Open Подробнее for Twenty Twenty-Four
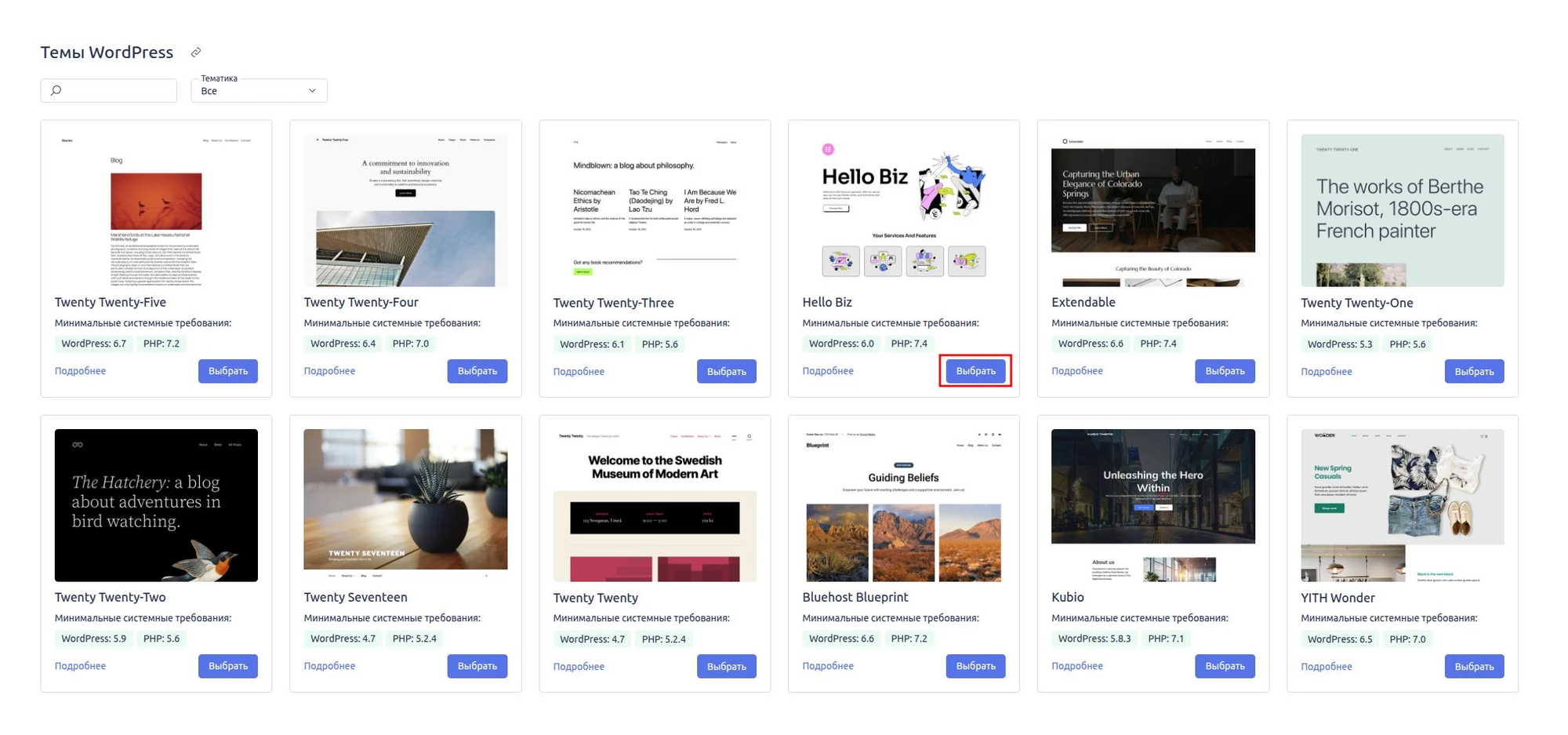Screen dimensions: 1568x735 coord(329,371)
